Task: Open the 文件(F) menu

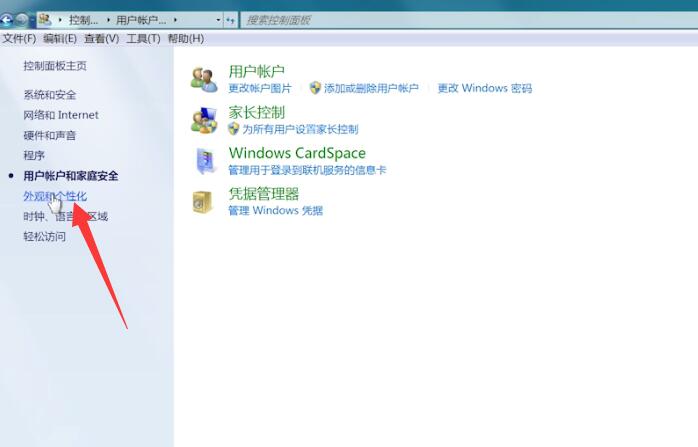Action: pos(19,39)
